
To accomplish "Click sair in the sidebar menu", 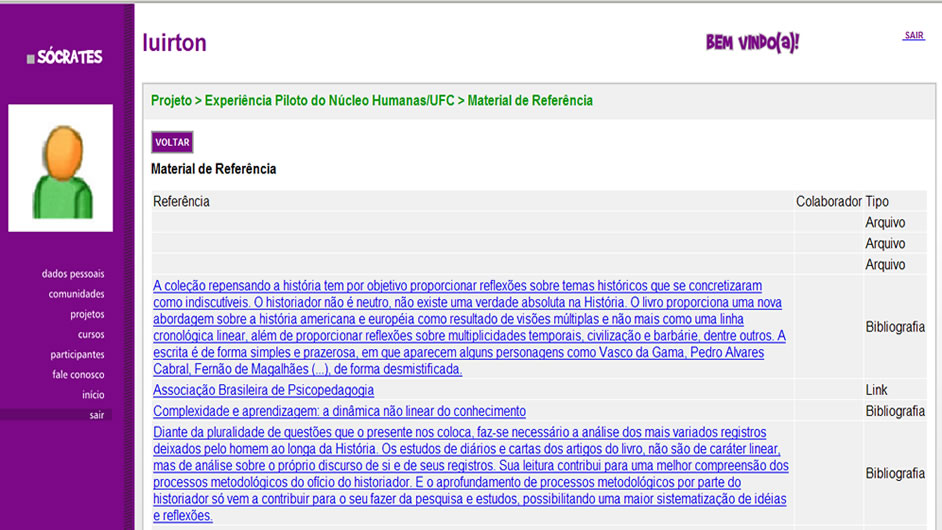I will pos(95,414).
